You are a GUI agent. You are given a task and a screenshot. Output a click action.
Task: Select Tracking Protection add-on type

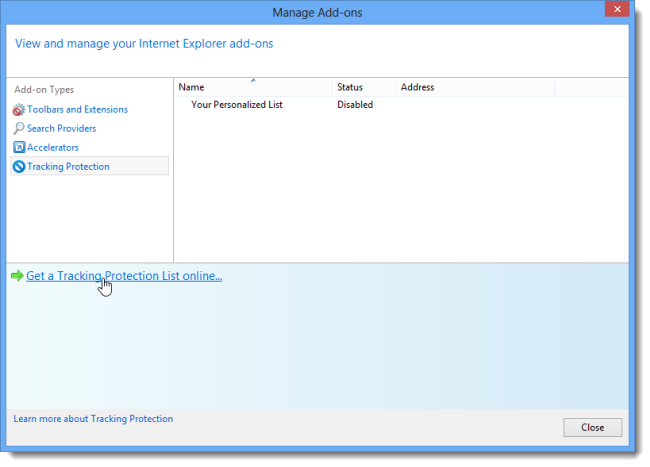[x=89, y=166]
